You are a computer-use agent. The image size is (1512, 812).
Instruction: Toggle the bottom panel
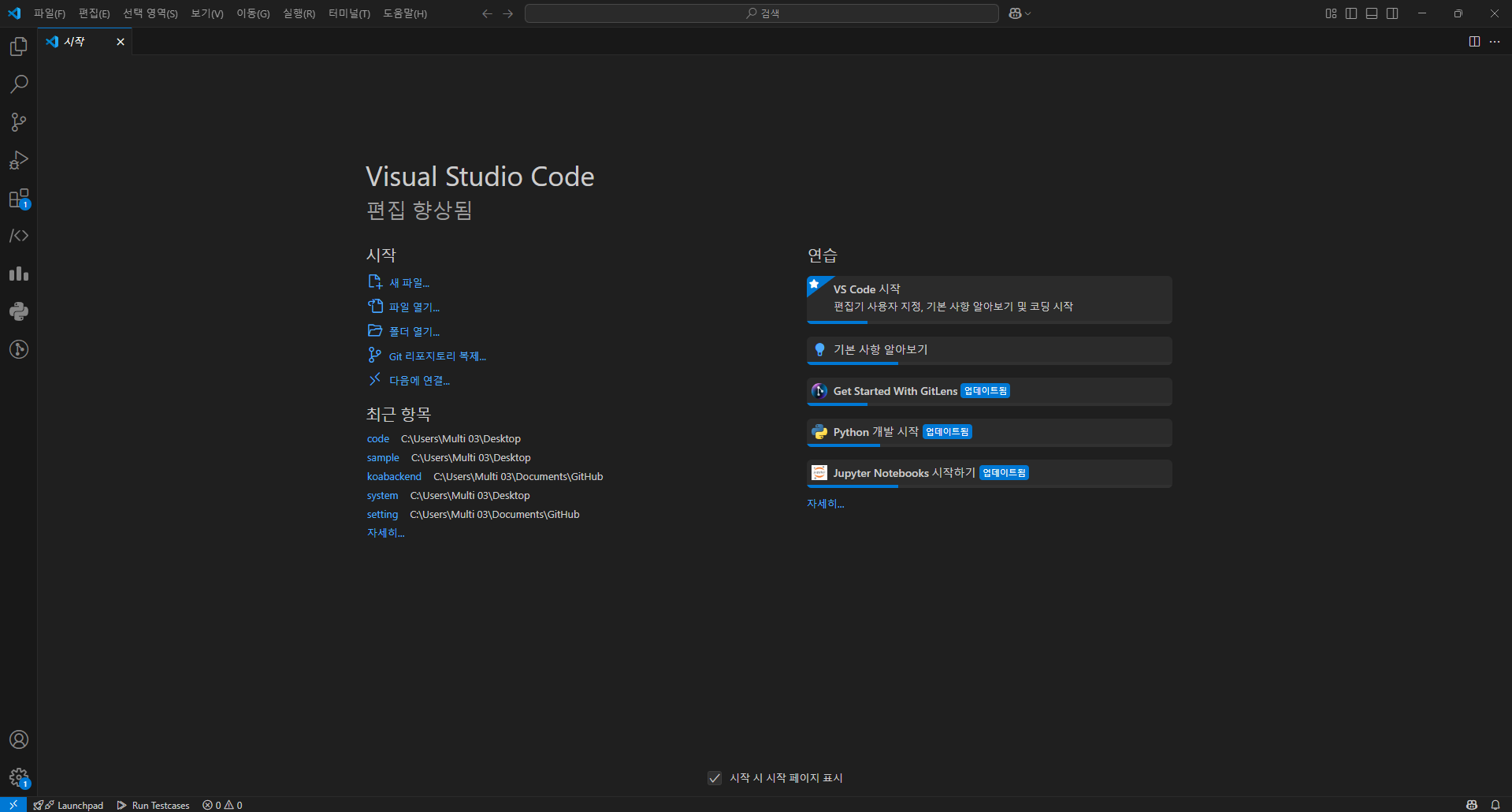[x=1372, y=13]
